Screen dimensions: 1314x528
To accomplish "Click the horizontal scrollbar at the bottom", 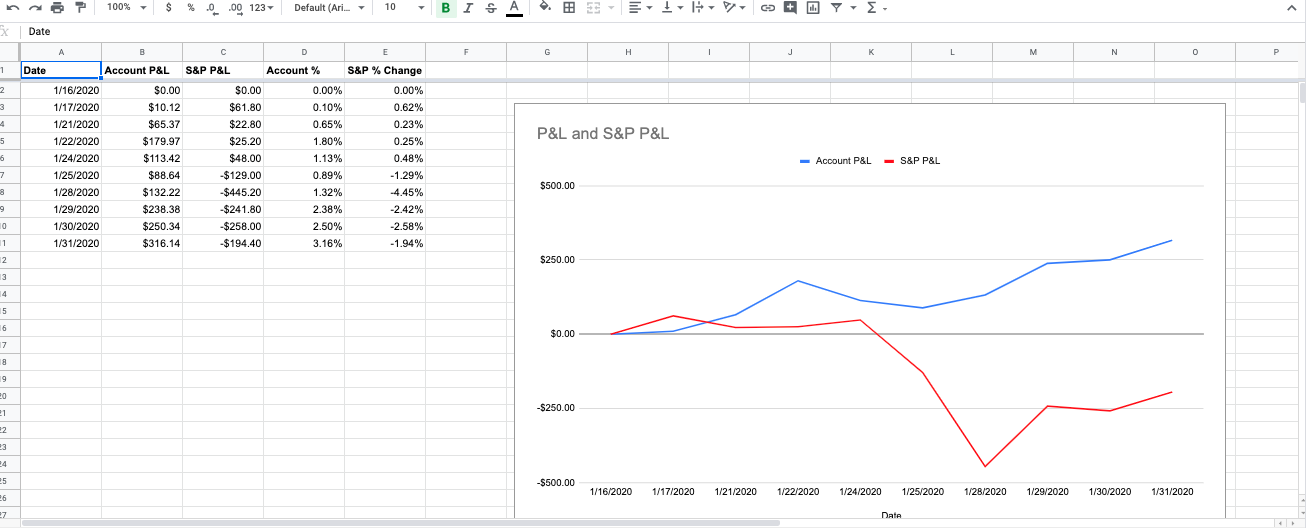I will [400, 522].
